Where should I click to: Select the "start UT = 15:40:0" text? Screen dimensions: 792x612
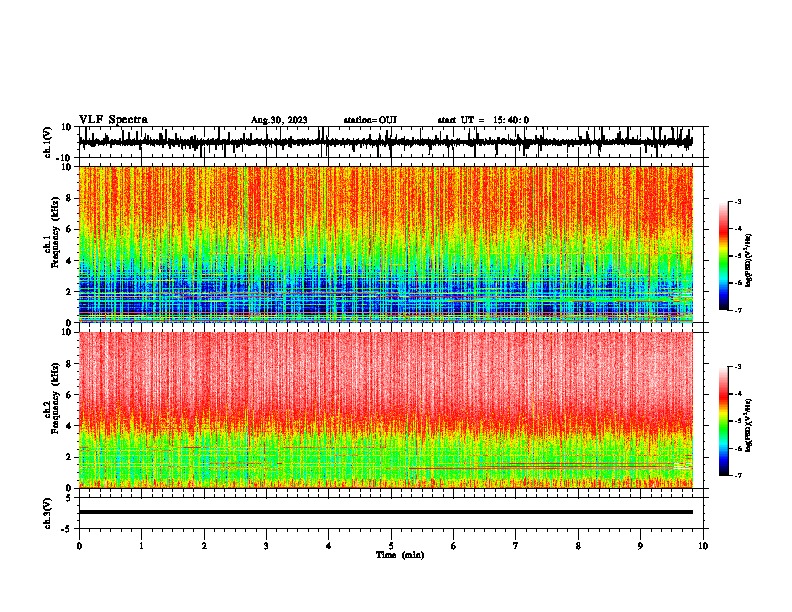(483, 120)
